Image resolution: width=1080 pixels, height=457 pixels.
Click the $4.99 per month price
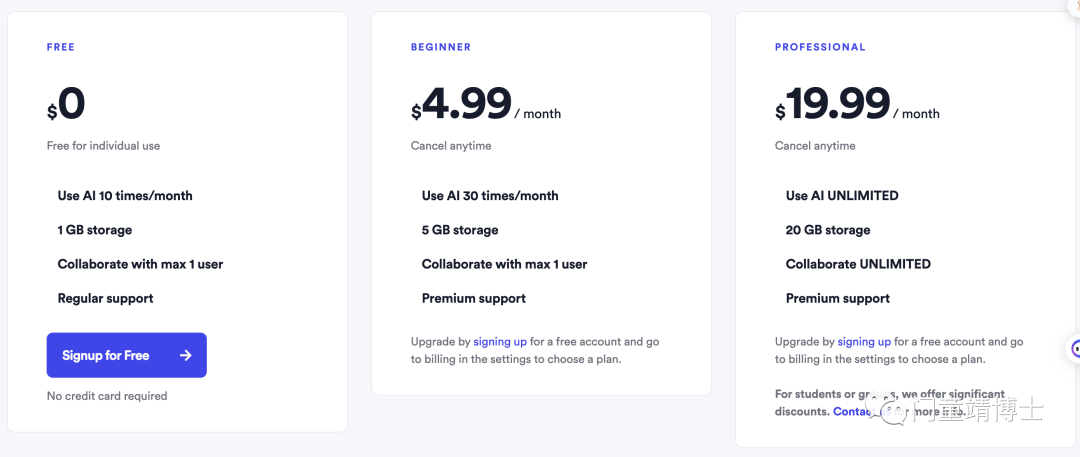486,105
